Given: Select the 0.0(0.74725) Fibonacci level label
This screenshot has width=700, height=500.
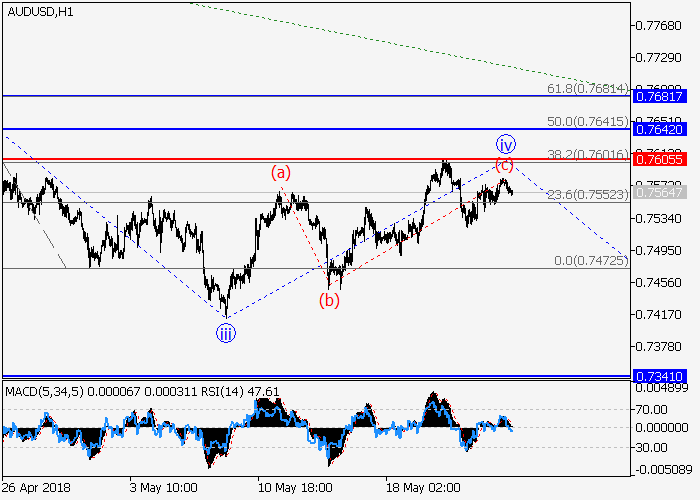Looking at the screenshot, I should (x=590, y=260).
